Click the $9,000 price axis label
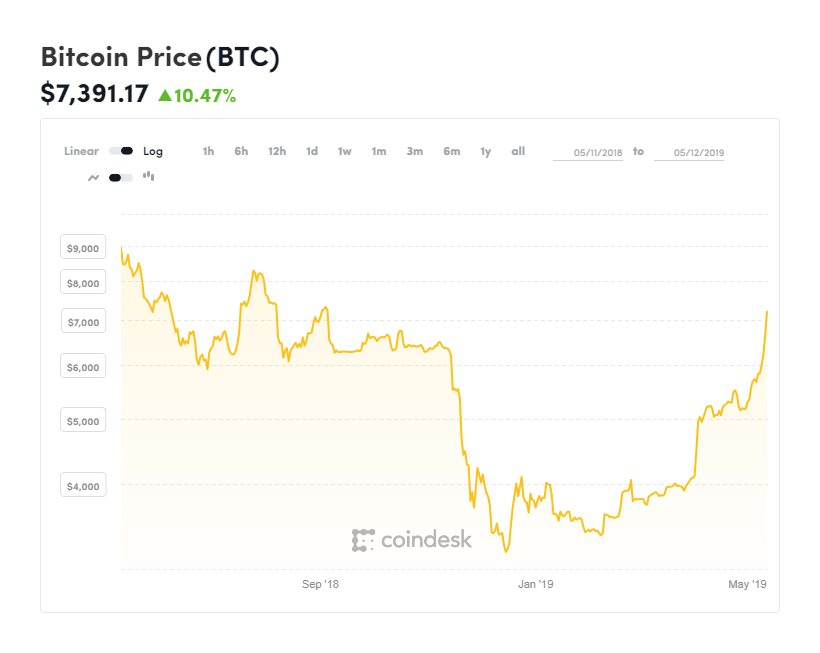This screenshot has height=653, width=820. tap(82, 247)
